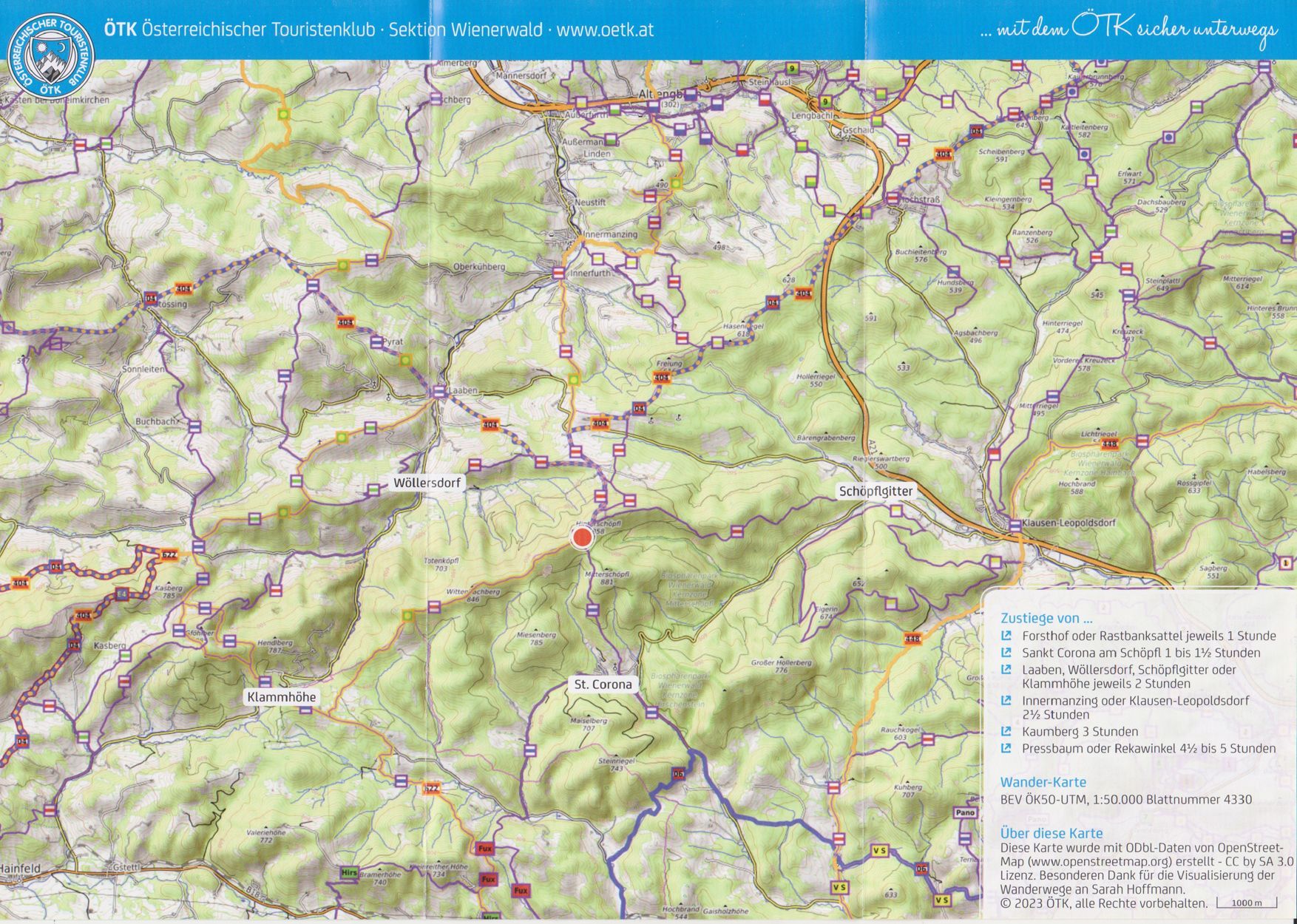
Task: Click 'Sektion Wienerwald' in the header
Action: [x=465, y=30]
